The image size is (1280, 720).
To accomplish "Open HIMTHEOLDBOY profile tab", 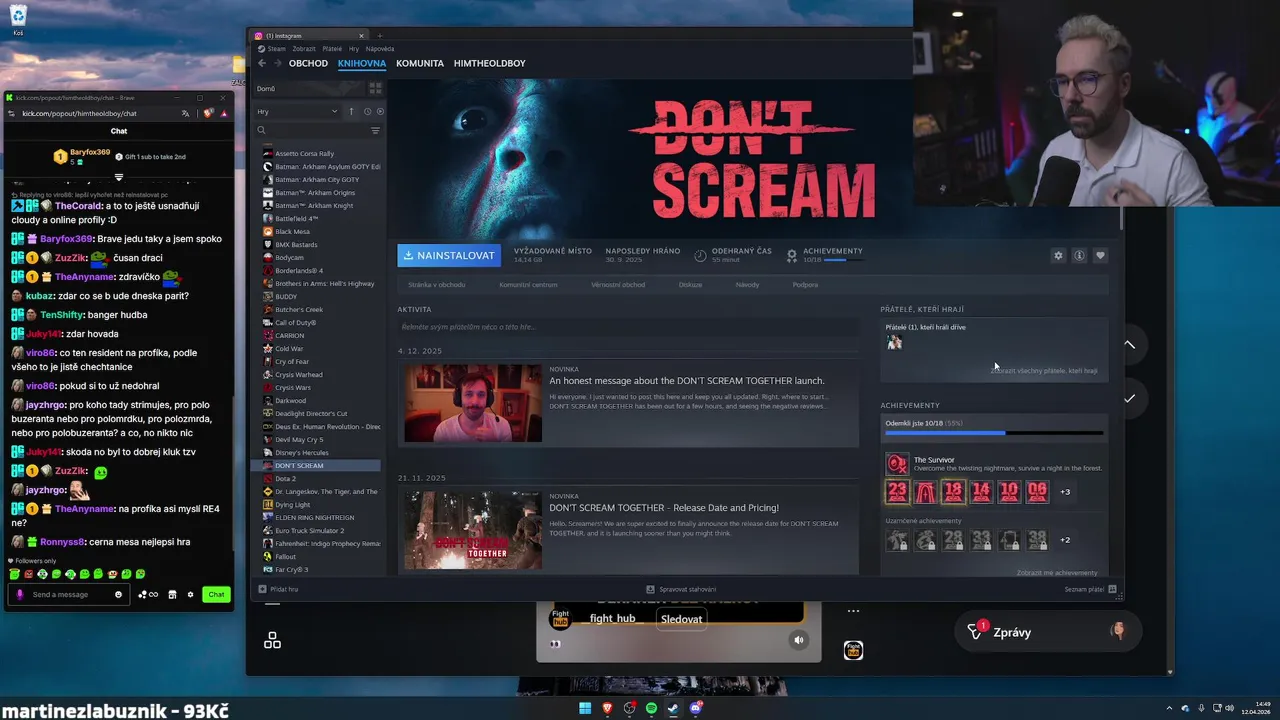I will (489, 63).
